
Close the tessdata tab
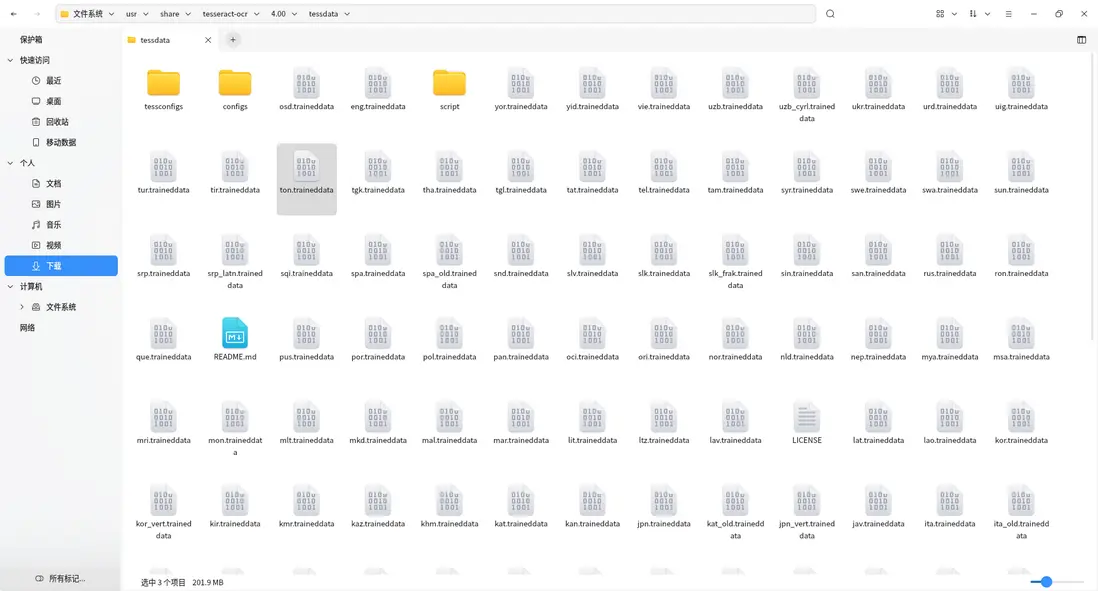pos(208,40)
